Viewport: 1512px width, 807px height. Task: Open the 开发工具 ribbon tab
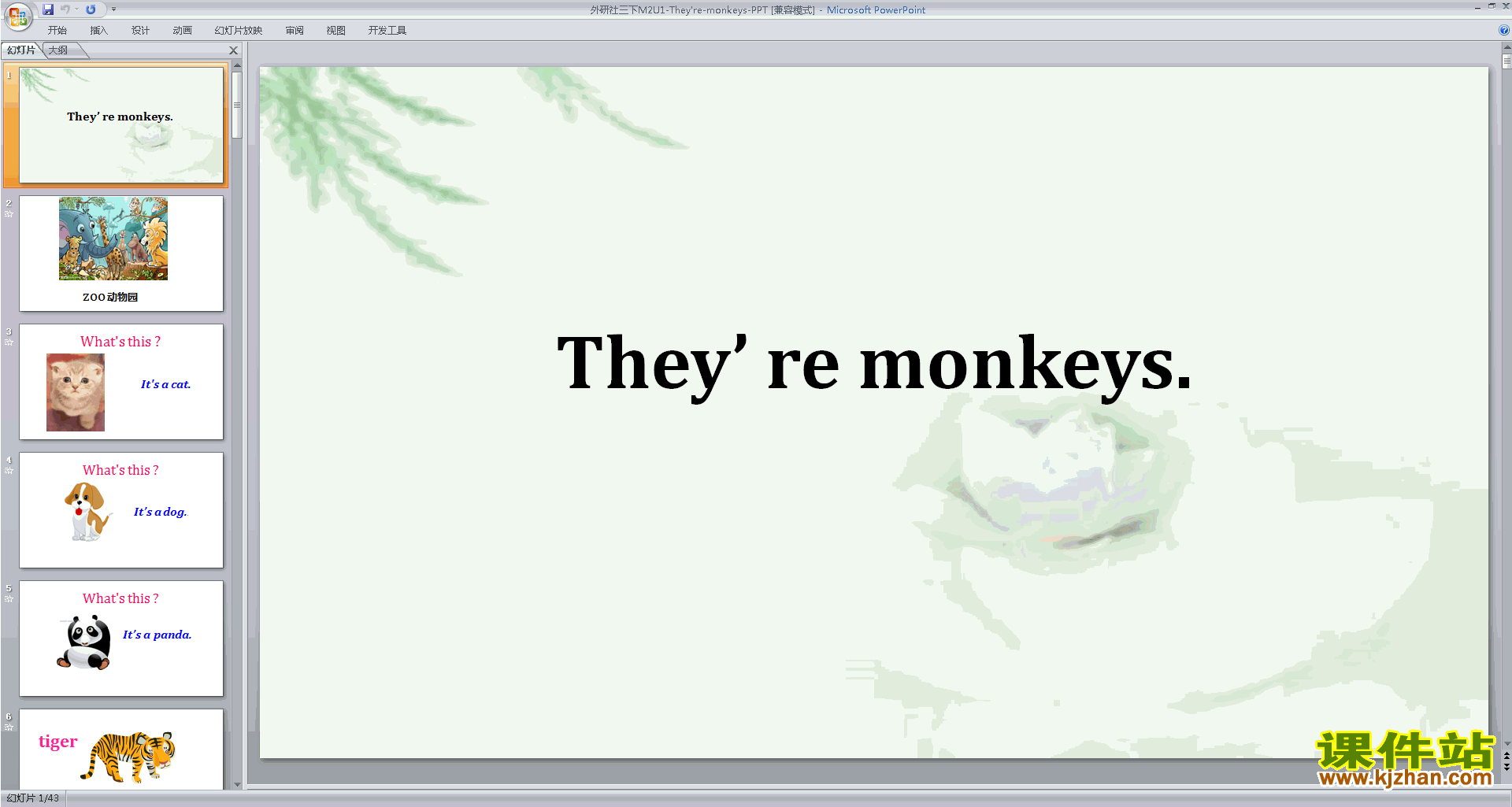click(x=387, y=31)
